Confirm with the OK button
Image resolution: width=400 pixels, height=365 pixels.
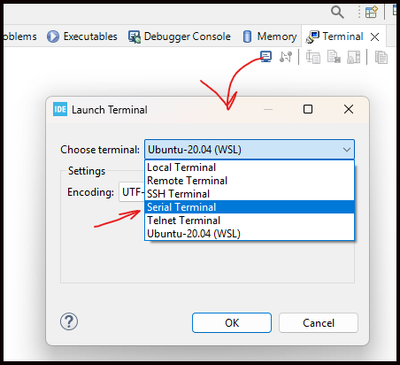[232, 323]
